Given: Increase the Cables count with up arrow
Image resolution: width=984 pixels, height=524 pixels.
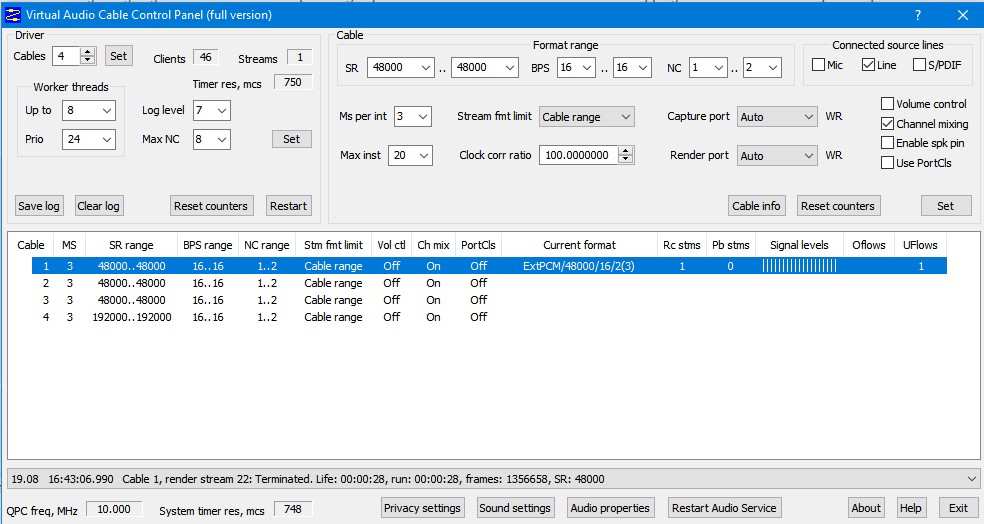Looking at the screenshot, I should click(x=88, y=52).
